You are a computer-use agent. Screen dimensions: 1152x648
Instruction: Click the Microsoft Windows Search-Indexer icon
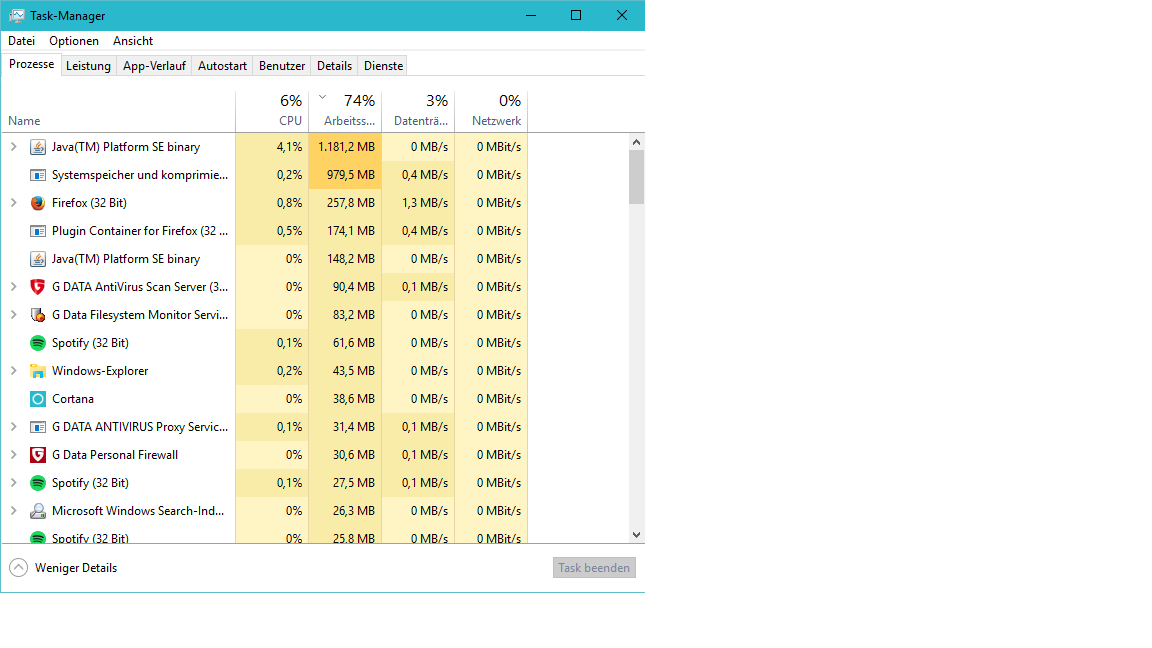[x=37, y=511]
